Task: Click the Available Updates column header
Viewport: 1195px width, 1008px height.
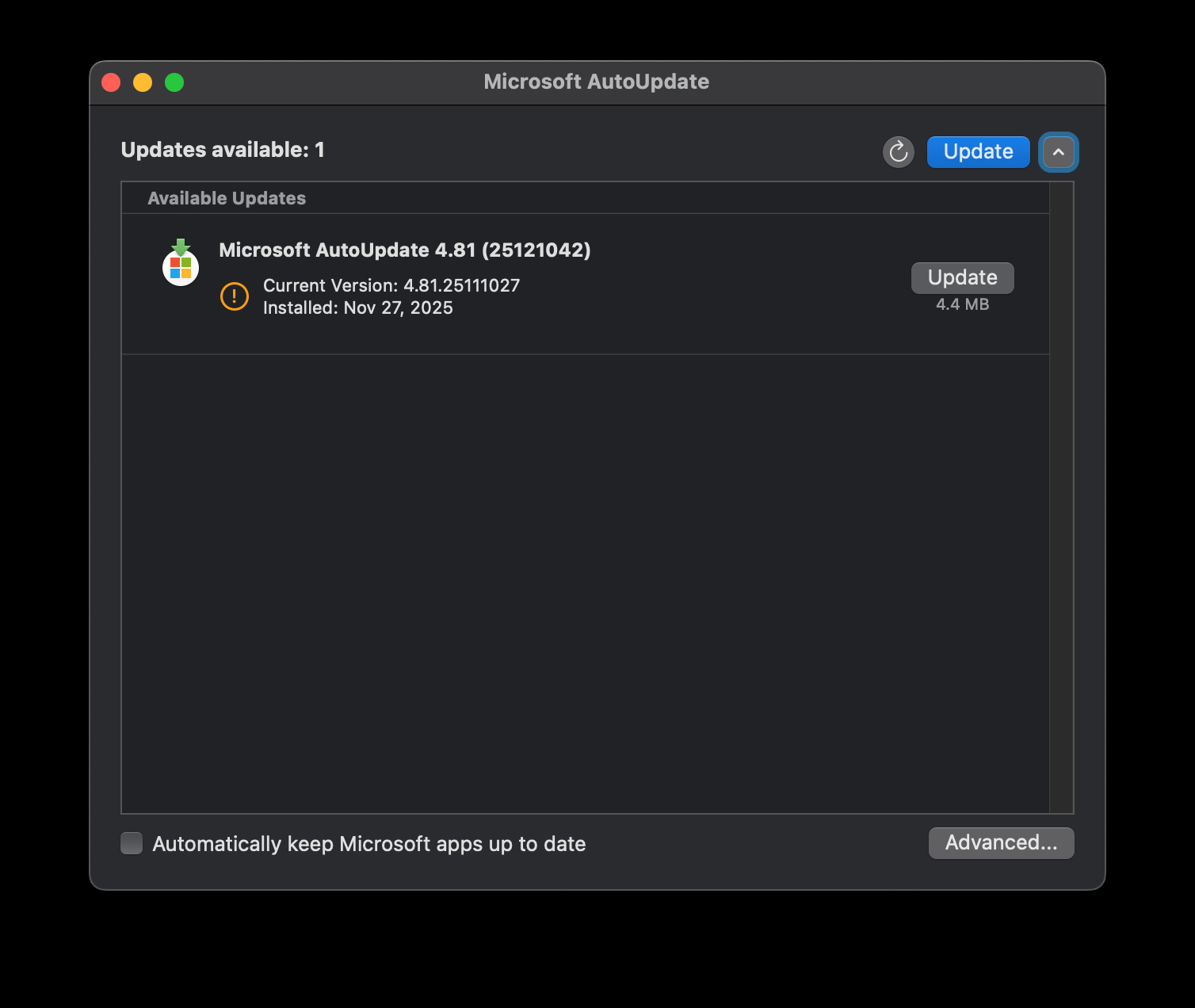Action: coord(227,198)
